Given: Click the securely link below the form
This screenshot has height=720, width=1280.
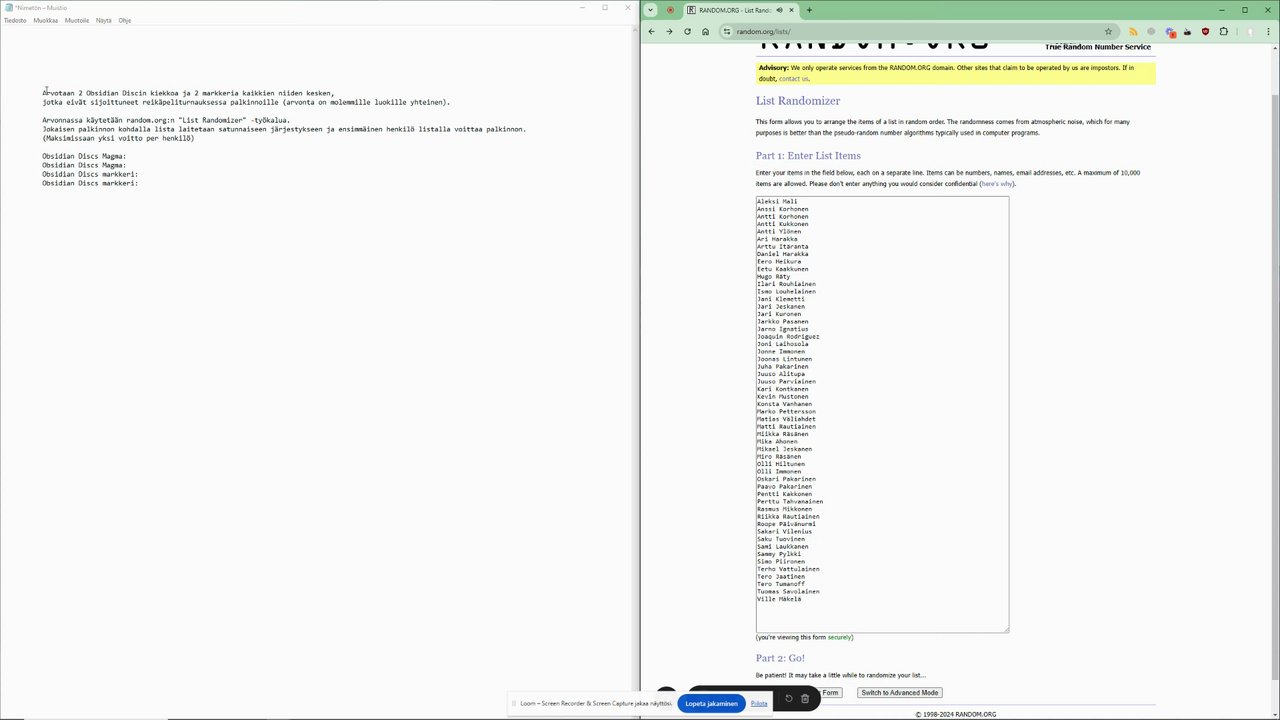Looking at the screenshot, I should click(839, 637).
